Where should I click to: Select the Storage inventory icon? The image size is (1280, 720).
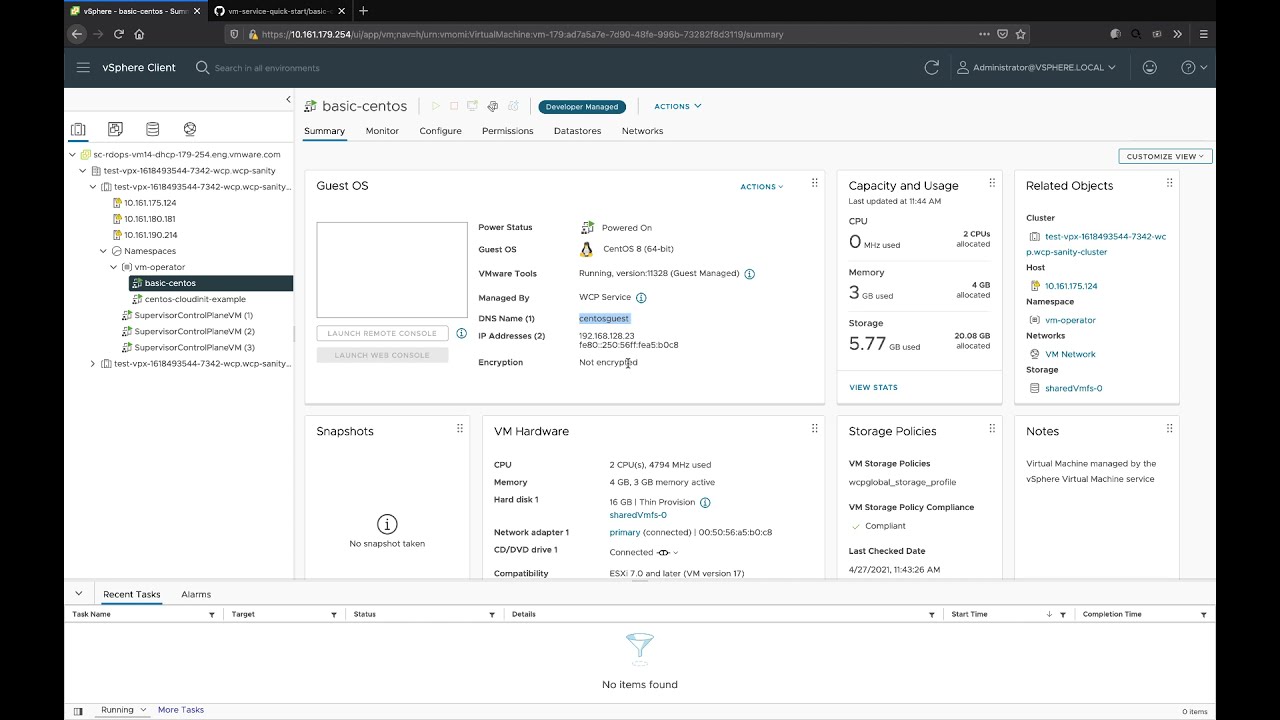[152, 129]
